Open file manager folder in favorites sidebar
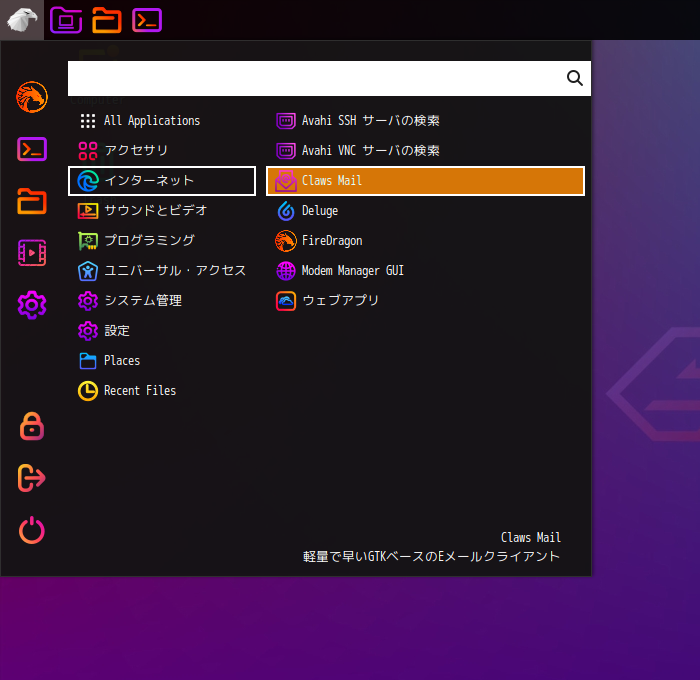 click(32, 201)
